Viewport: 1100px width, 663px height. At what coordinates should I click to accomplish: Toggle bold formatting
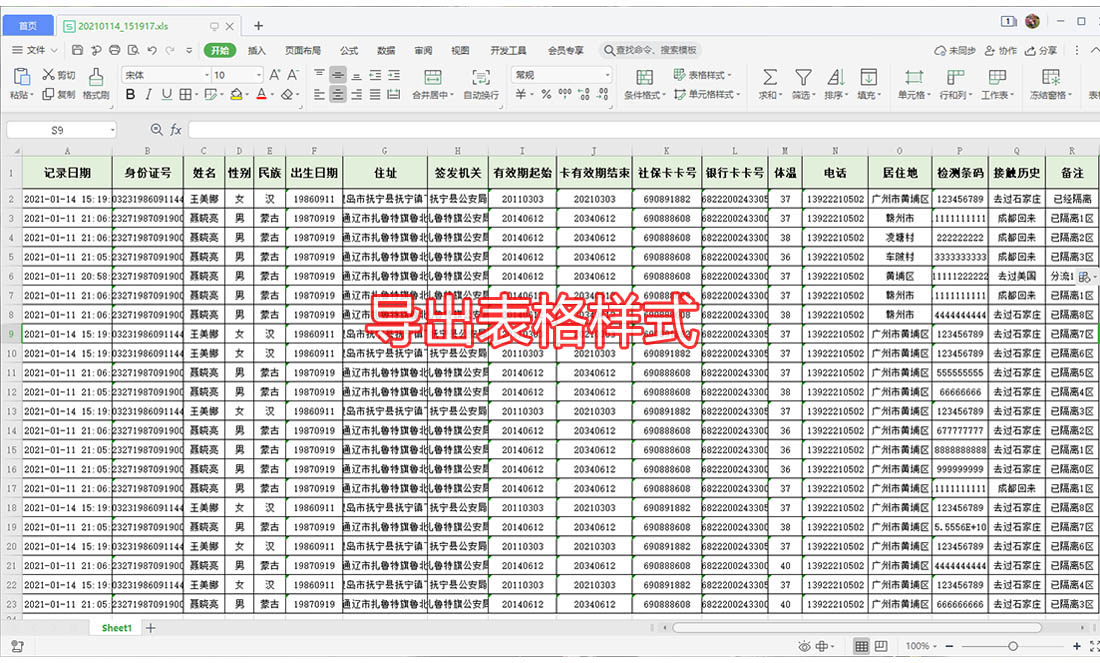130,93
